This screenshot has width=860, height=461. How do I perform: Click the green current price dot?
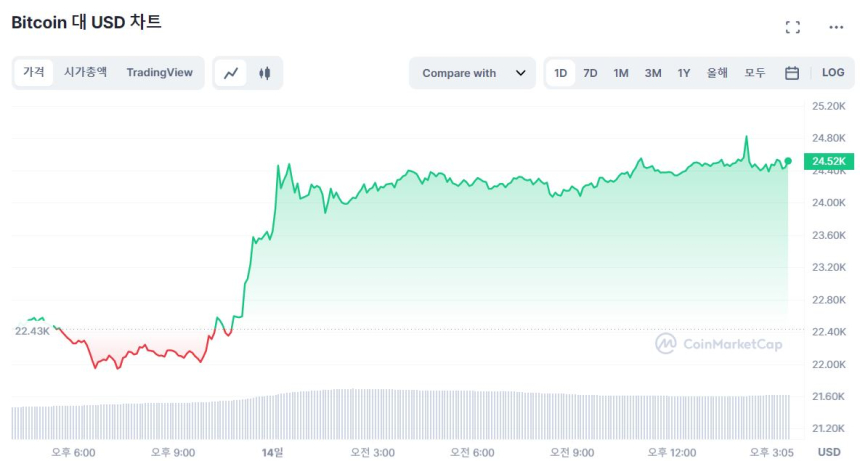tap(788, 161)
